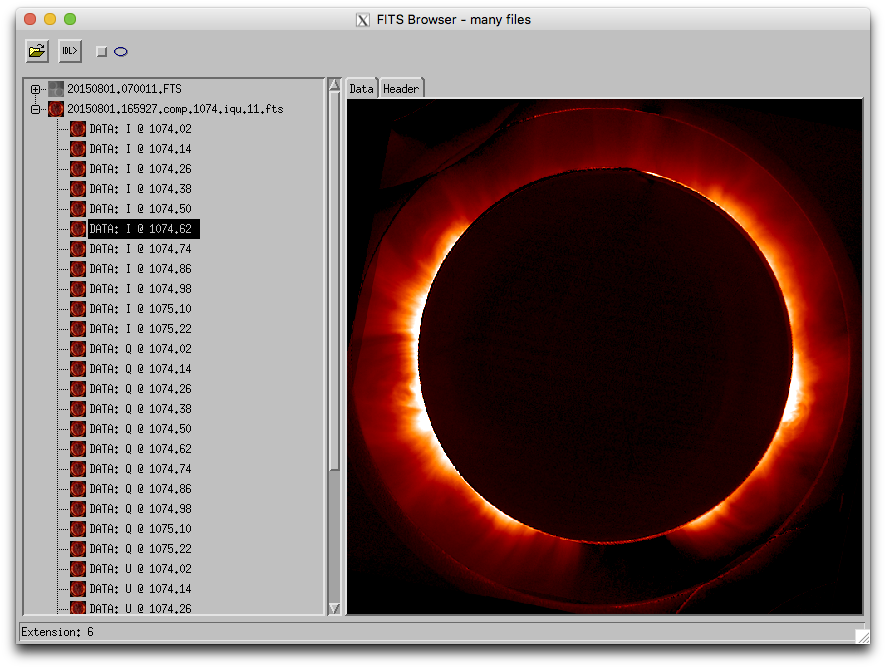Screen dimensions: 886x668
Task: Click icon next to DATA: Q @ 1074.50
Action: [x=77, y=429]
